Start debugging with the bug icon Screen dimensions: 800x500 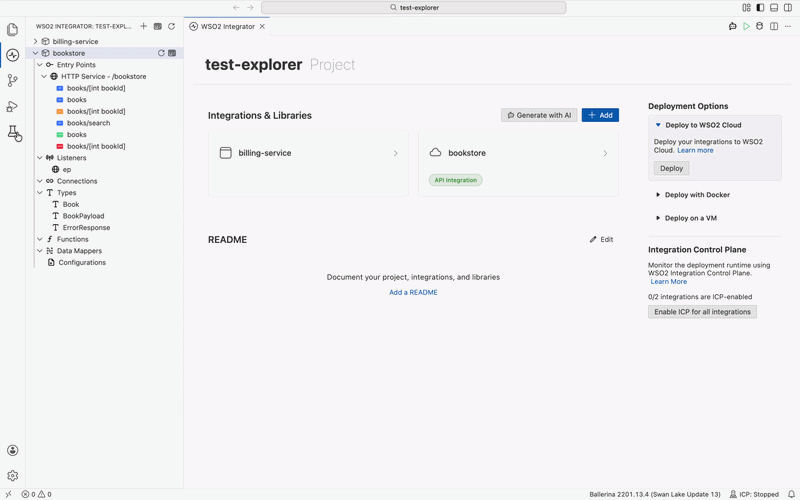(760, 26)
